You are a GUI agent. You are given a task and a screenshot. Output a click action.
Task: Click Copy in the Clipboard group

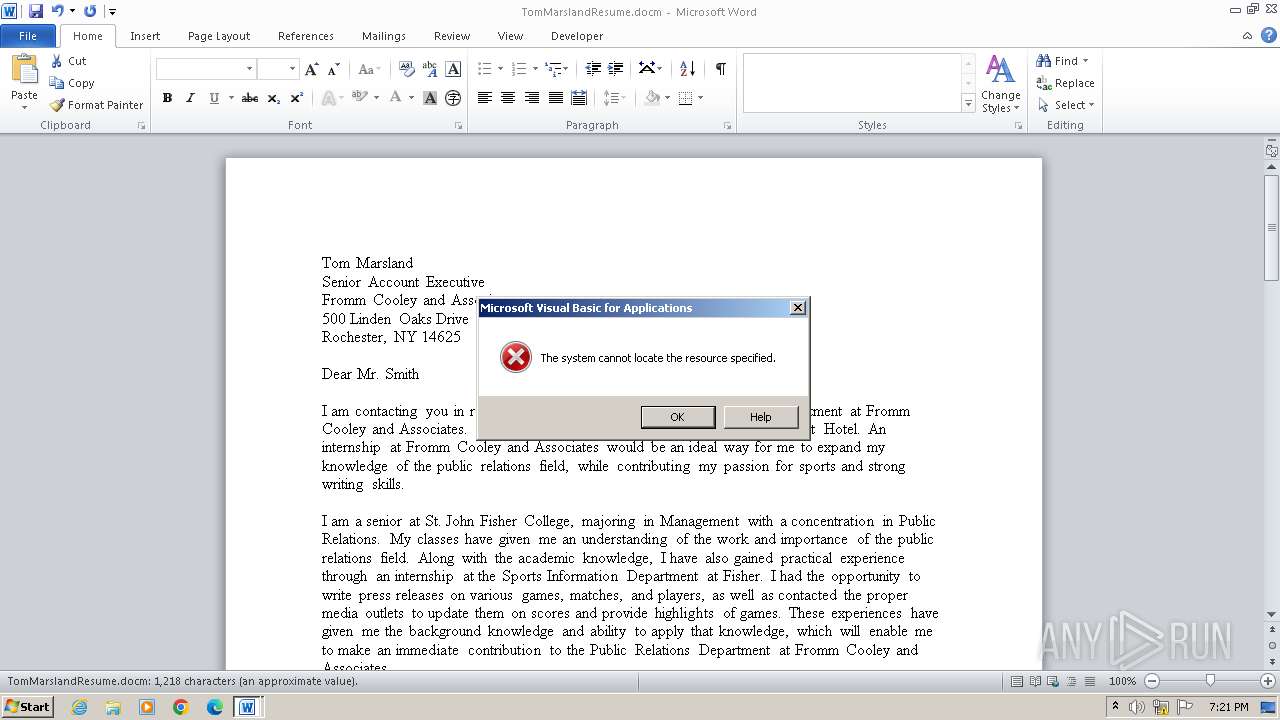click(x=73, y=83)
